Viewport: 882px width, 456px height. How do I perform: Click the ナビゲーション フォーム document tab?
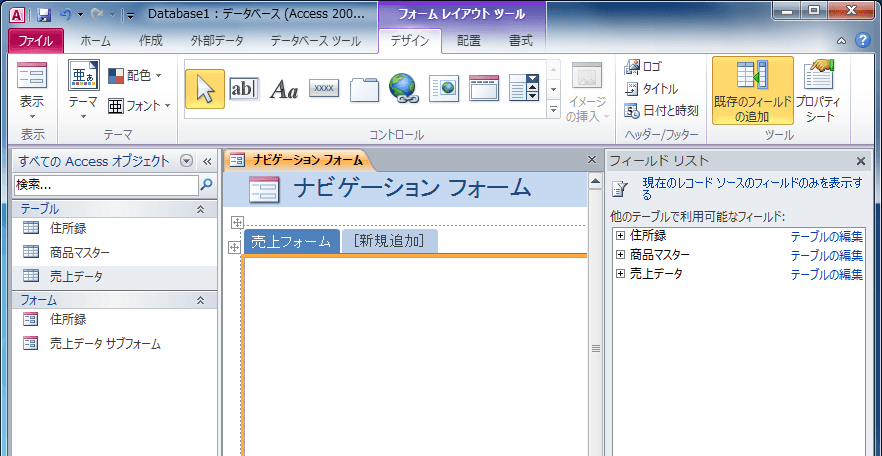click(x=298, y=160)
